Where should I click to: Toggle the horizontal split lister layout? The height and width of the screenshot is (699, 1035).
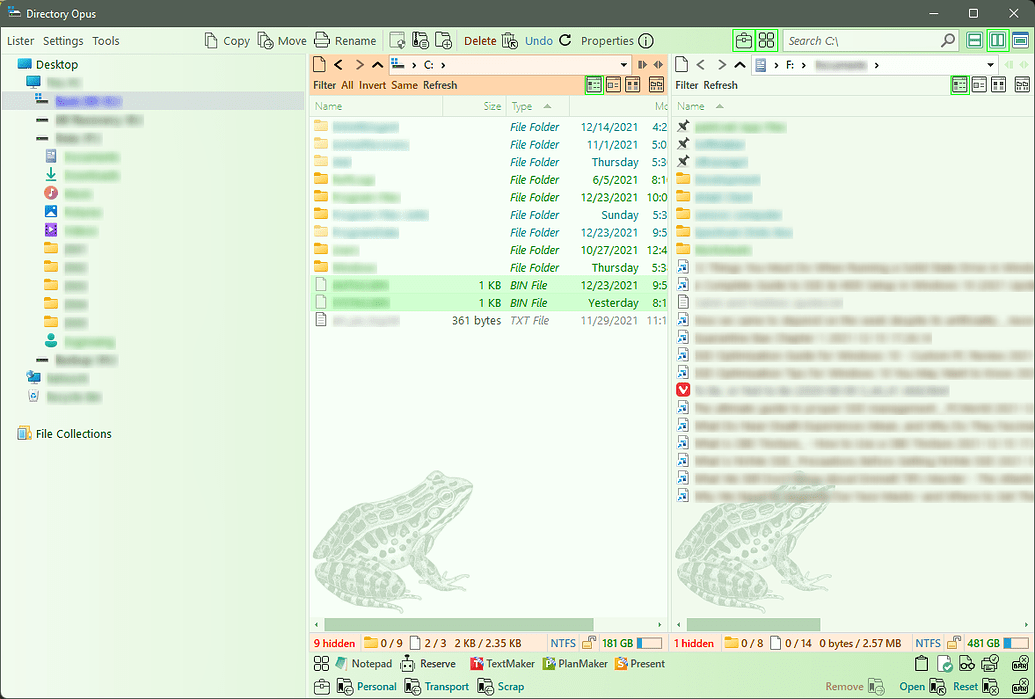974,41
